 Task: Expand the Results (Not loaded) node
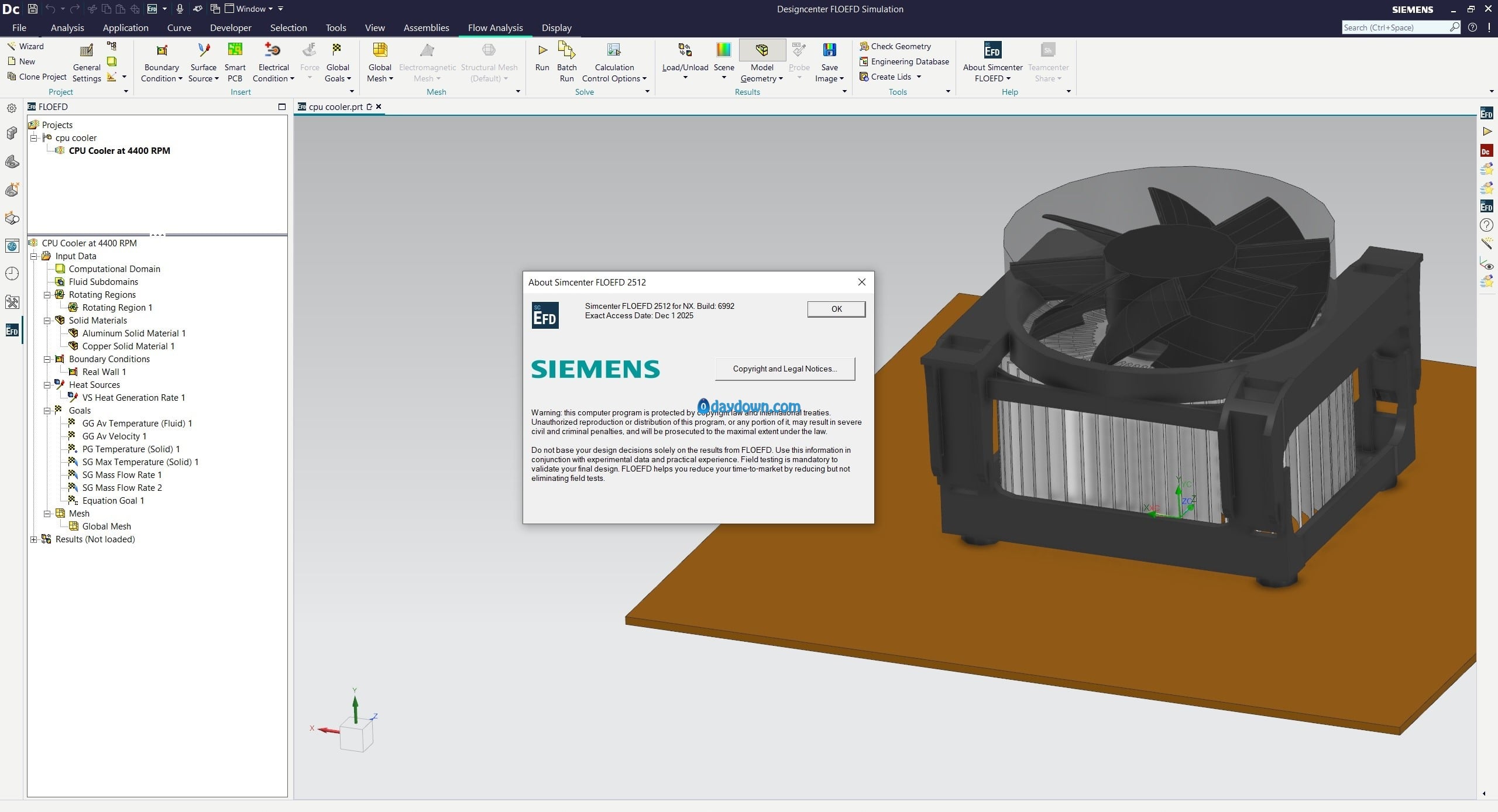(34, 539)
